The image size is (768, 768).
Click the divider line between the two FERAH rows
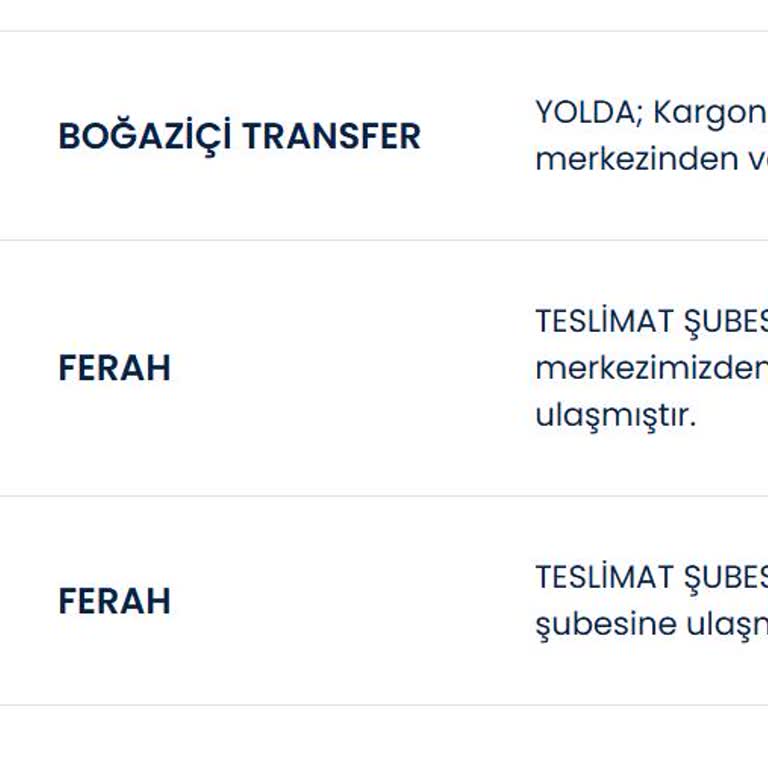pos(384,496)
